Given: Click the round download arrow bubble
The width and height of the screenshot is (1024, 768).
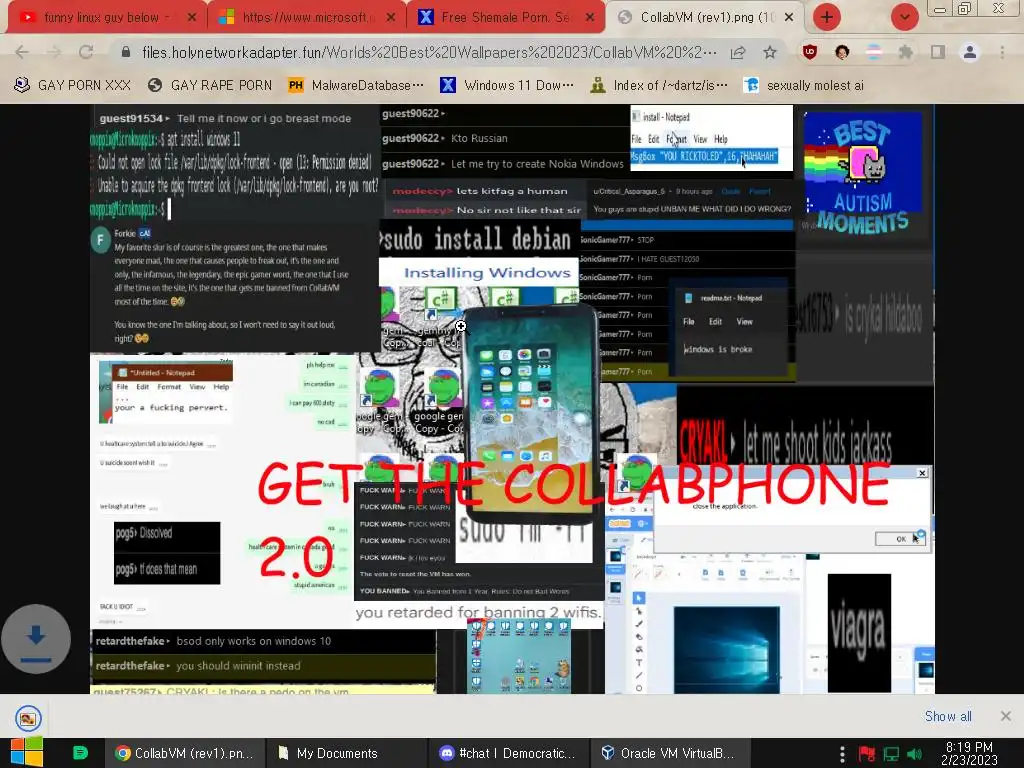Looking at the screenshot, I should [x=36, y=639].
